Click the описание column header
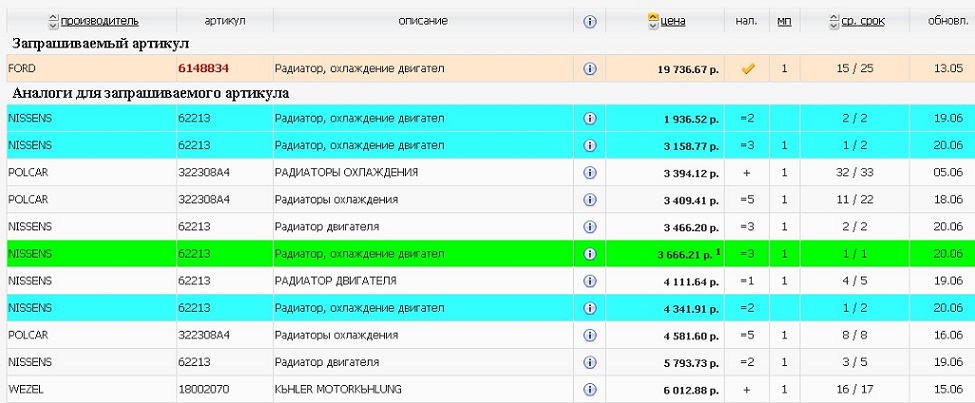975x403 pixels. [423, 21]
